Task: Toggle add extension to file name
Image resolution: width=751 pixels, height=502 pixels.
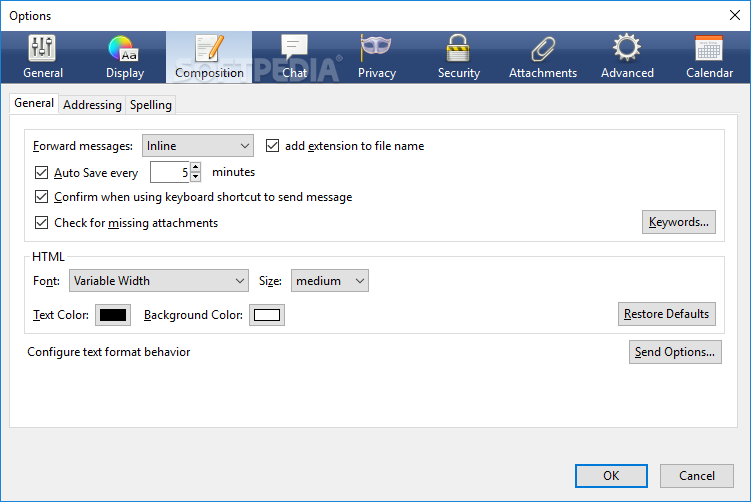Action: (273, 146)
